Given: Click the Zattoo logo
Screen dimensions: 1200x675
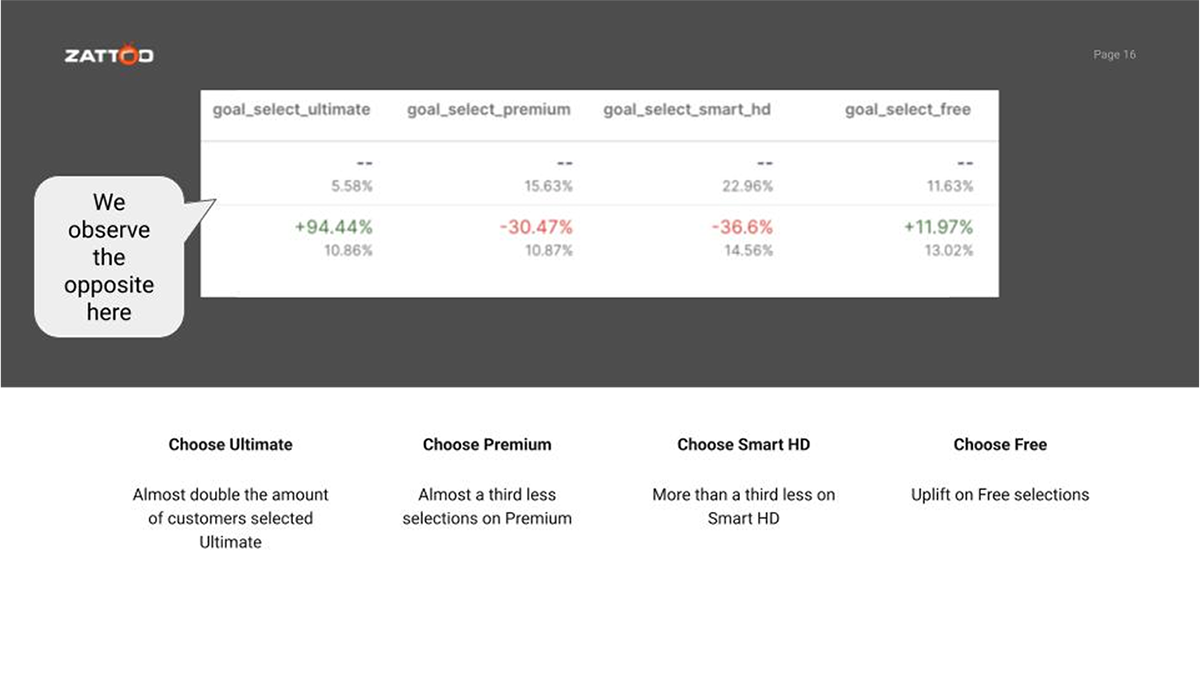Looking at the screenshot, I should click(109, 56).
